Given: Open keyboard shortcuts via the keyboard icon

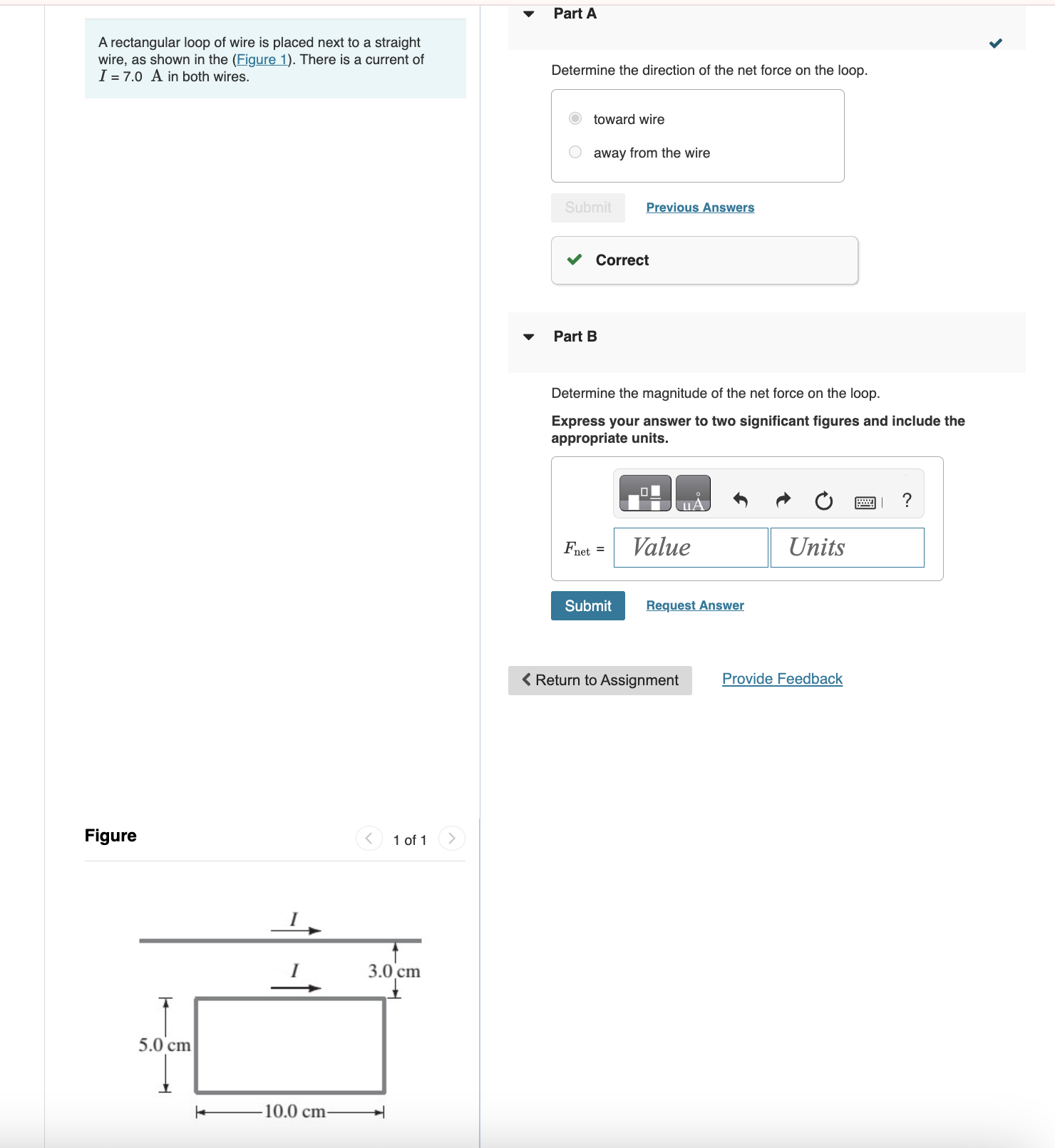Looking at the screenshot, I should coord(865,501).
